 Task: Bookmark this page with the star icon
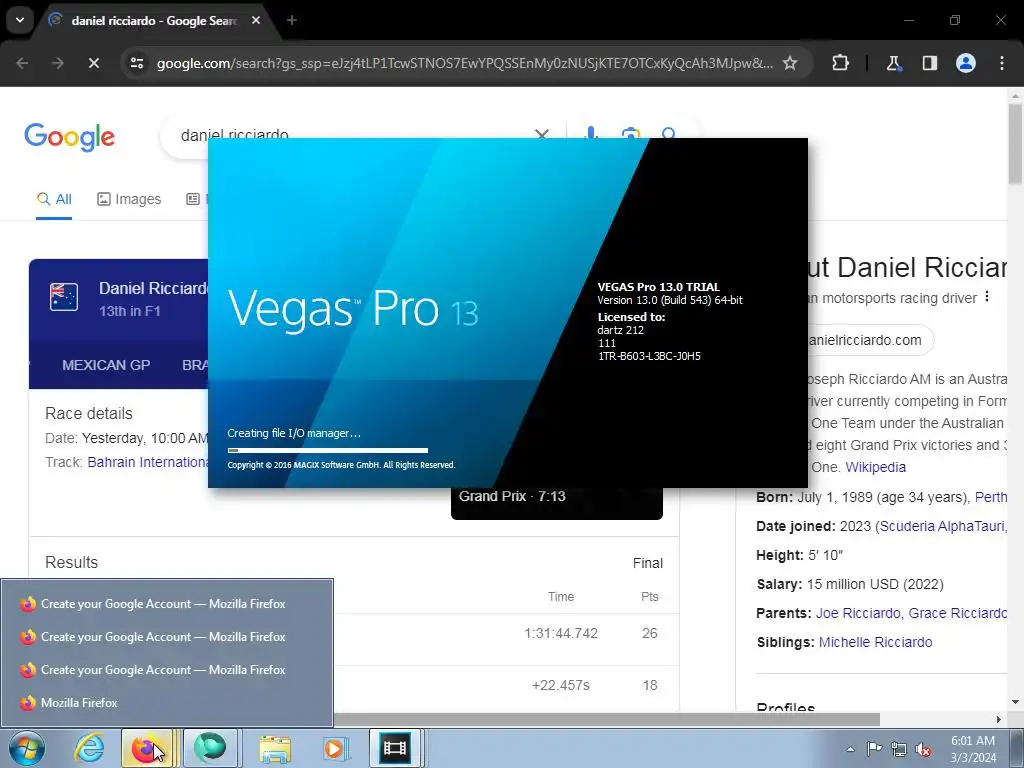(x=790, y=63)
